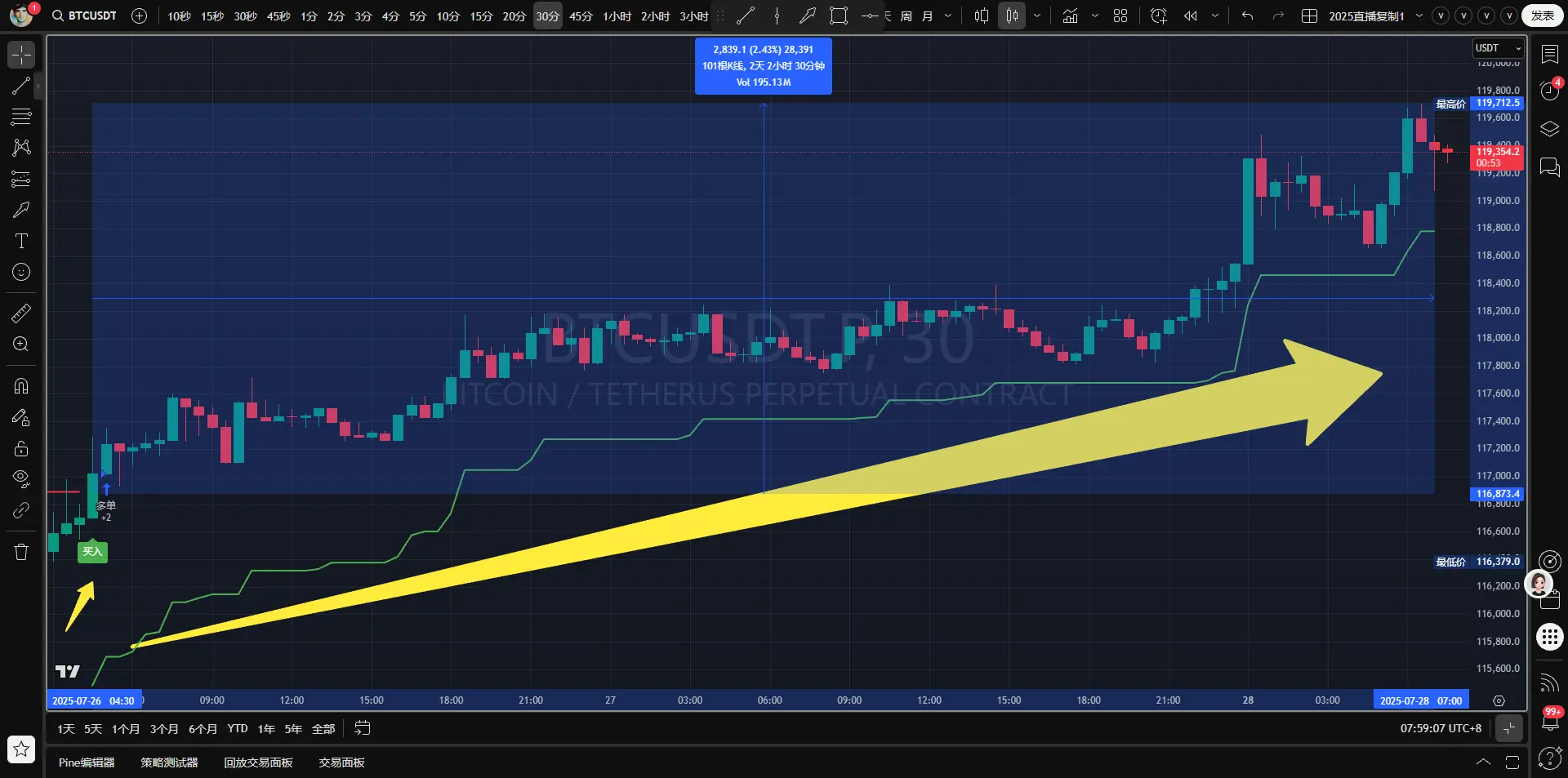Set the range to 1个月
The image size is (1568, 778).
click(126, 729)
